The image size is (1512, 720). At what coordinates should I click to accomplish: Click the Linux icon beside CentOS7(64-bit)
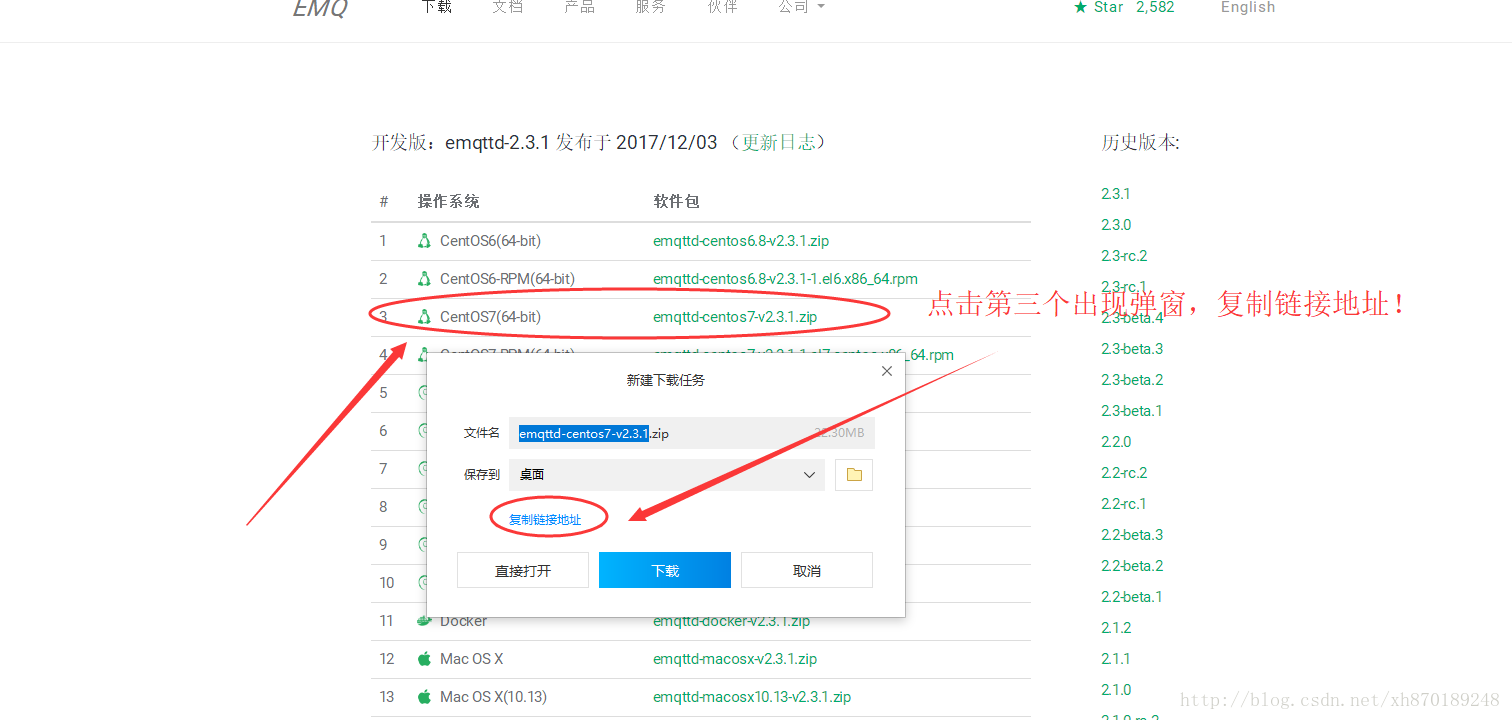point(424,317)
